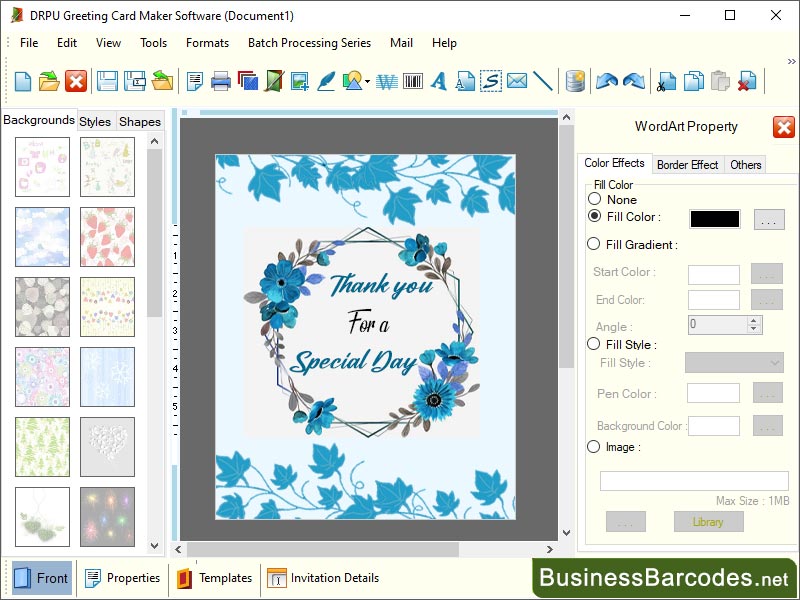Select the Print tool from the toolbar

(x=222, y=82)
